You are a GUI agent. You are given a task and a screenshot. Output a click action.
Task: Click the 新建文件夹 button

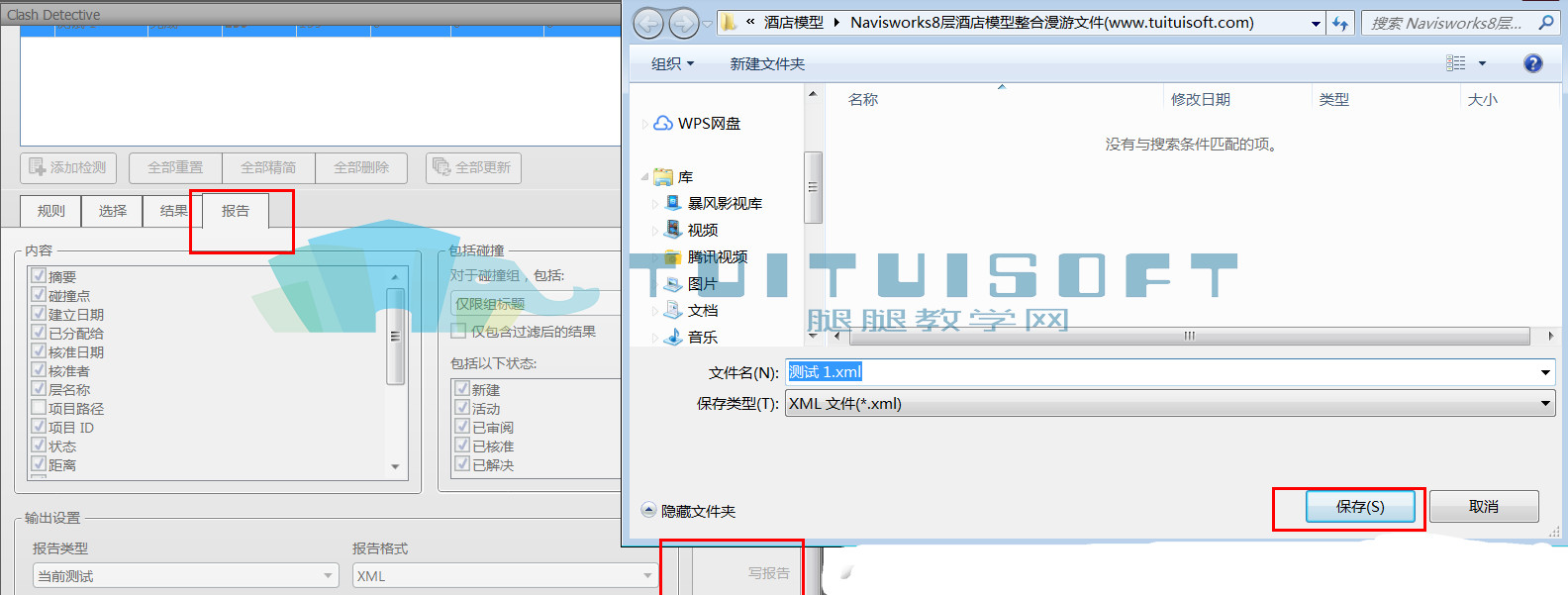[x=767, y=63]
